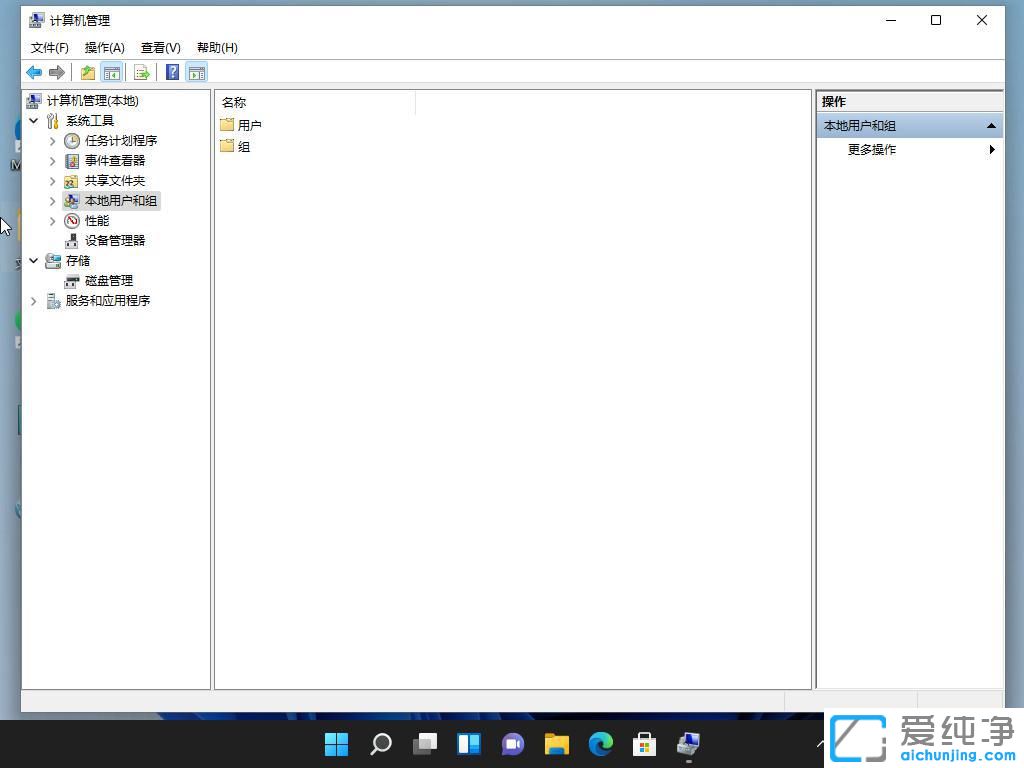The height and width of the screenshot is (768, 1024).
Task: Open File Explorer from the taskbar
Action: pyautogui.click(x=556, y=744)
